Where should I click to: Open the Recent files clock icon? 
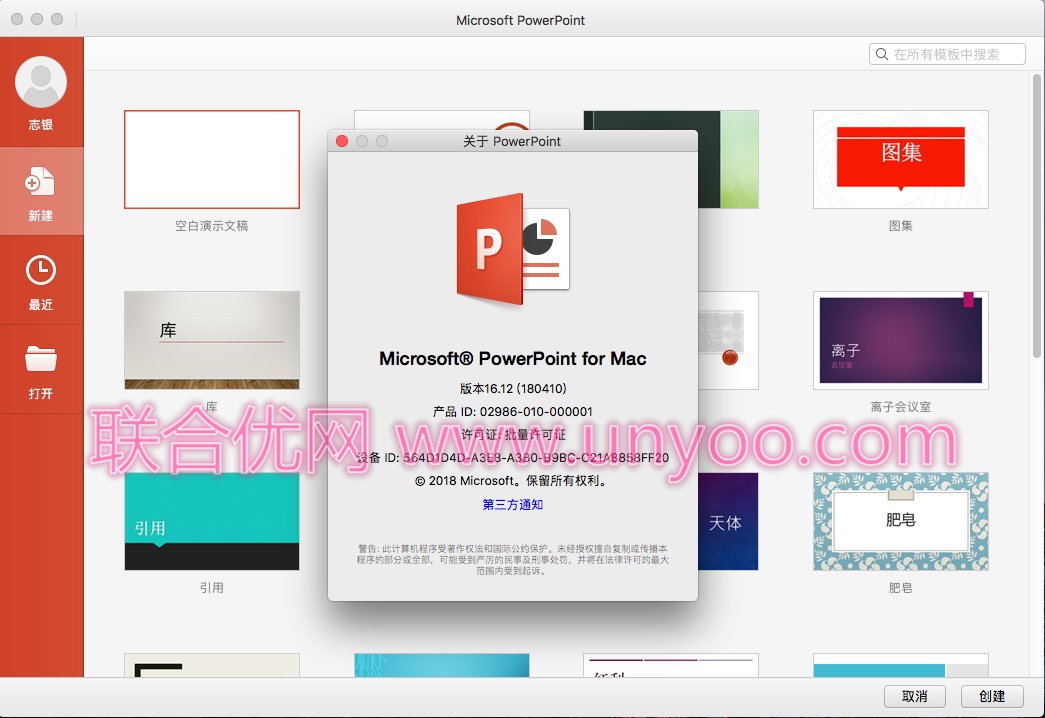point(41,271)
